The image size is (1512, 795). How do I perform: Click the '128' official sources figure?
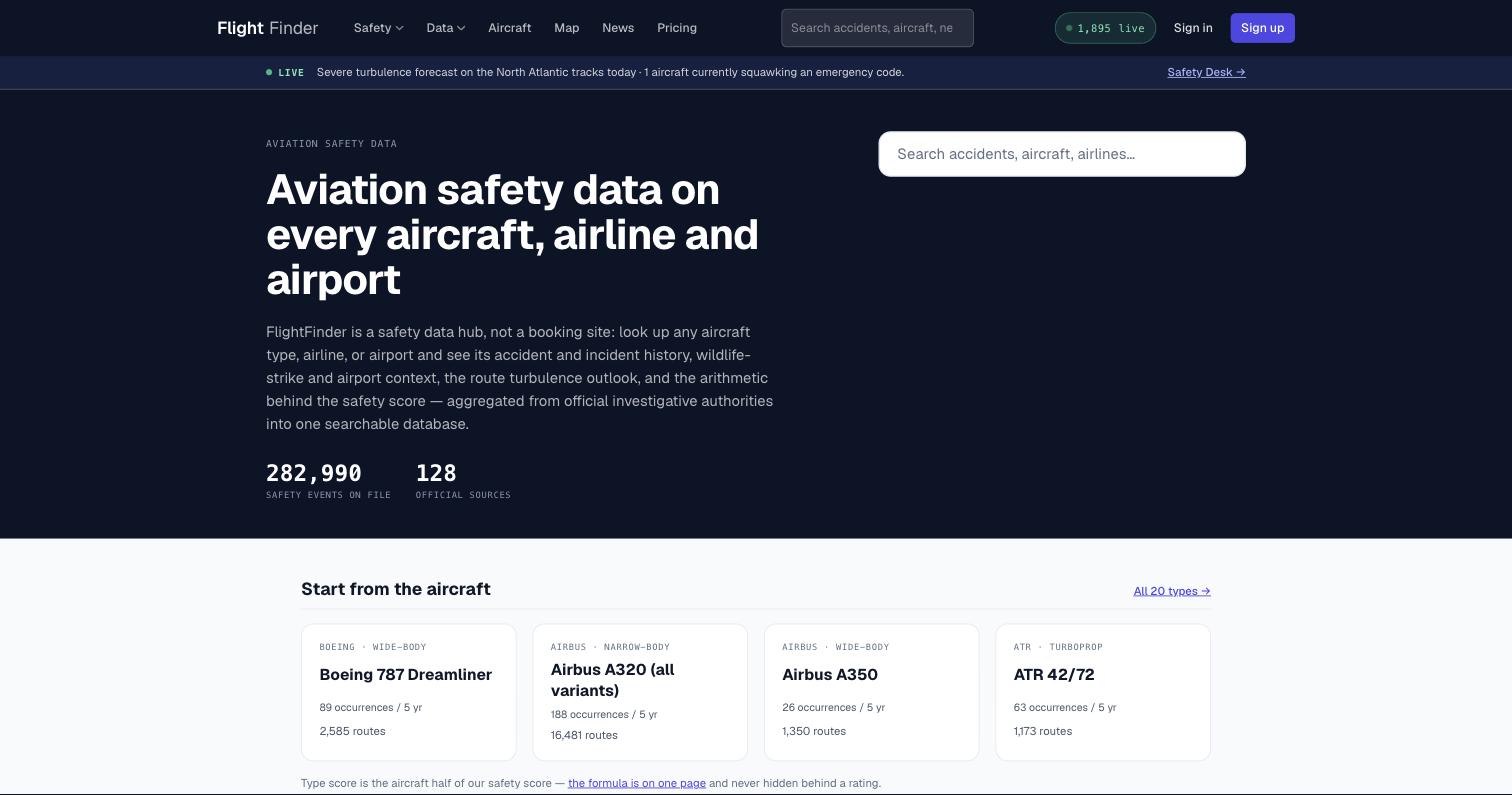tap(436, 473)
